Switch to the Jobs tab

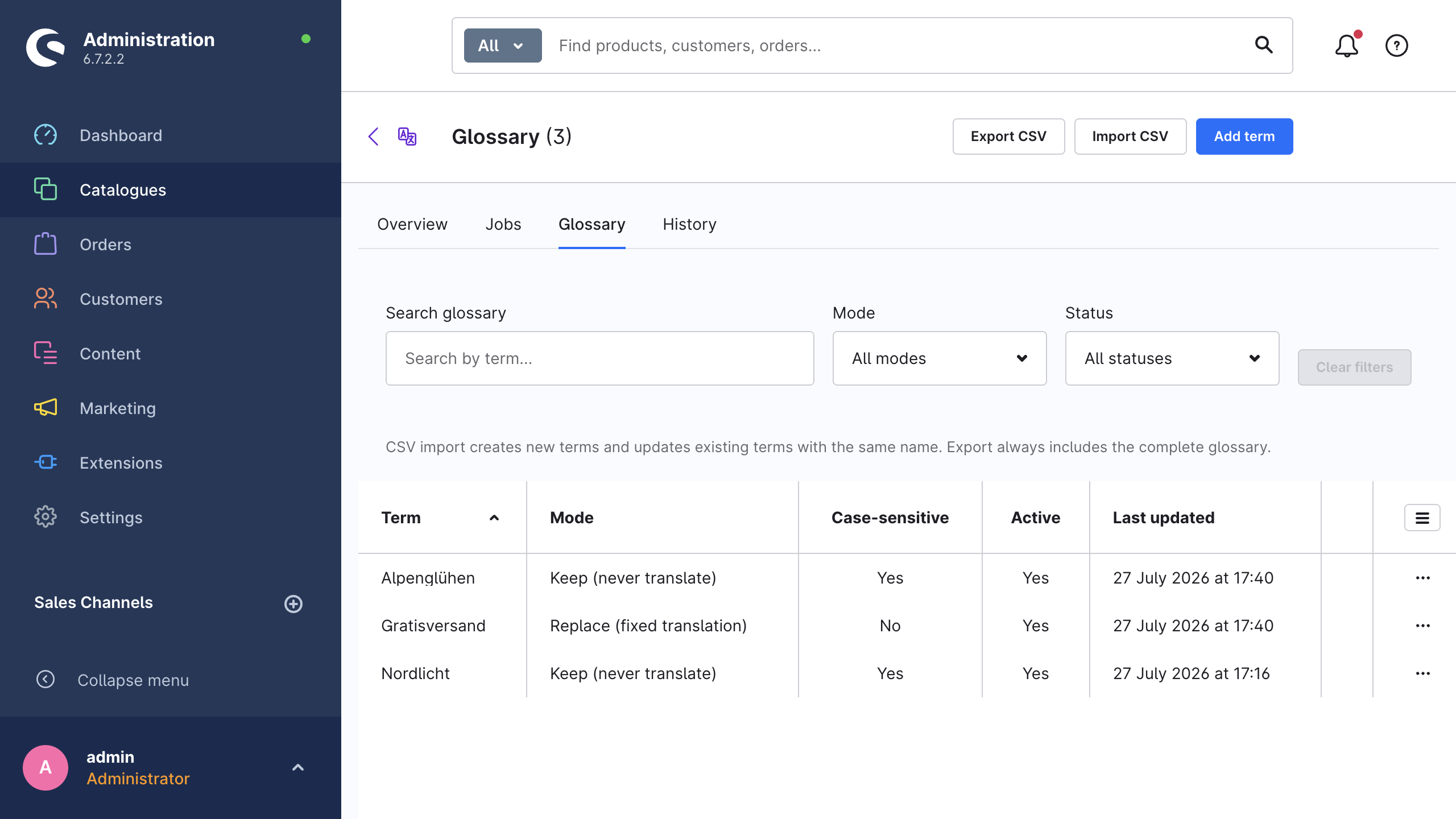click(x=503, y=224)
